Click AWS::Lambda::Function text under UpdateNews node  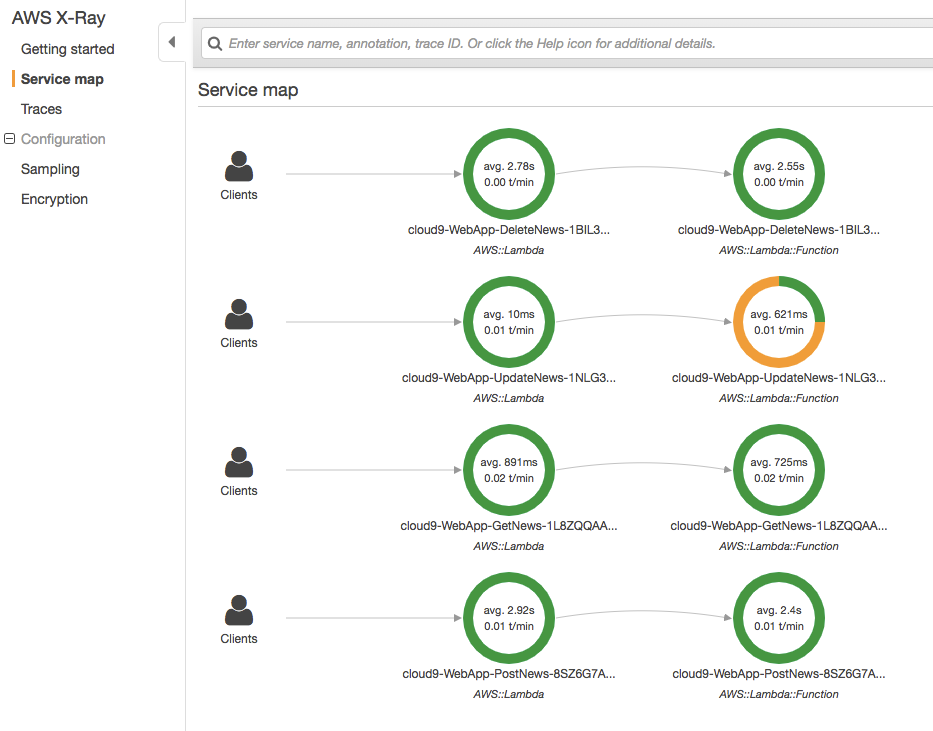779,398
